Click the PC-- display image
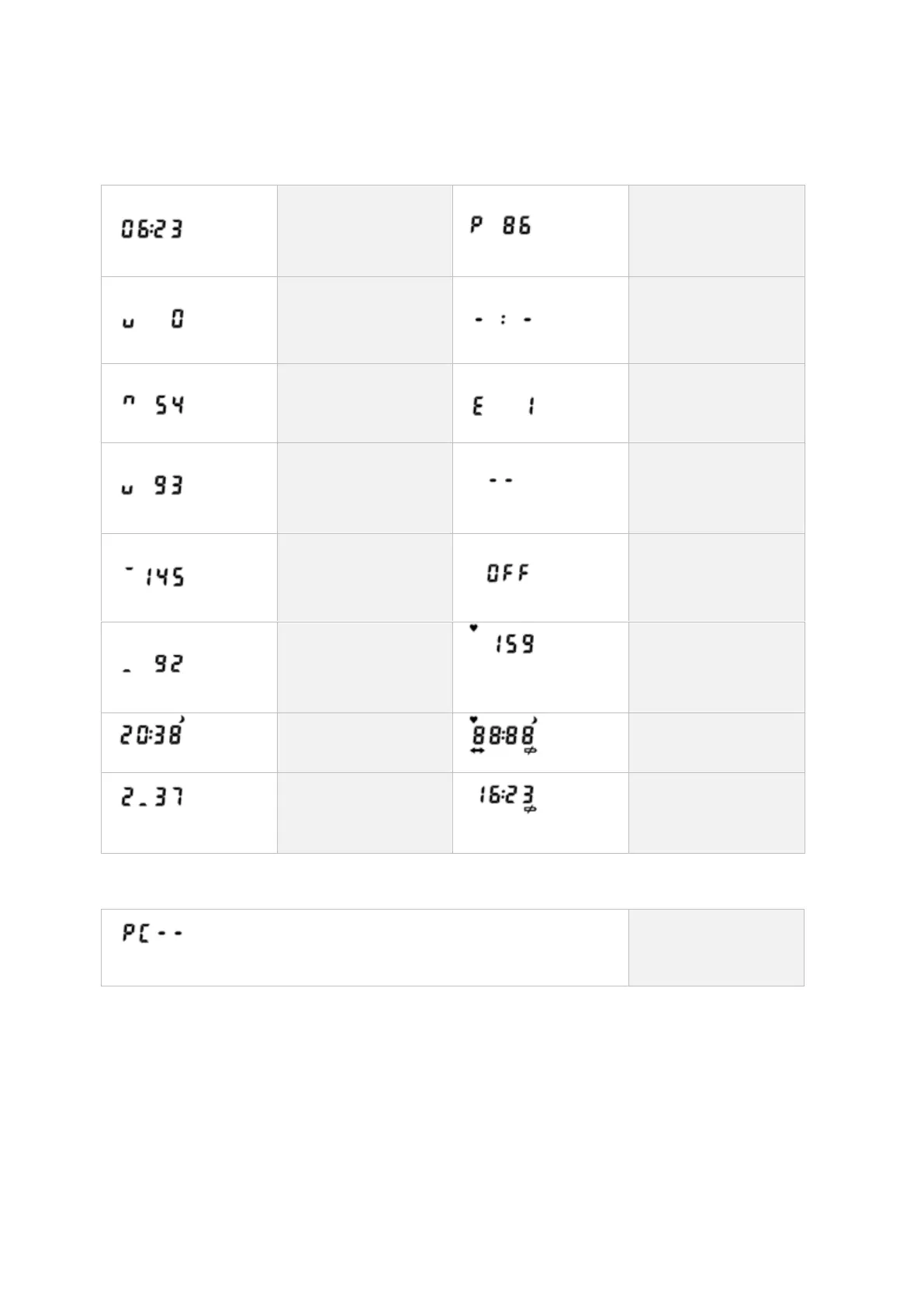 pos(152,932)
